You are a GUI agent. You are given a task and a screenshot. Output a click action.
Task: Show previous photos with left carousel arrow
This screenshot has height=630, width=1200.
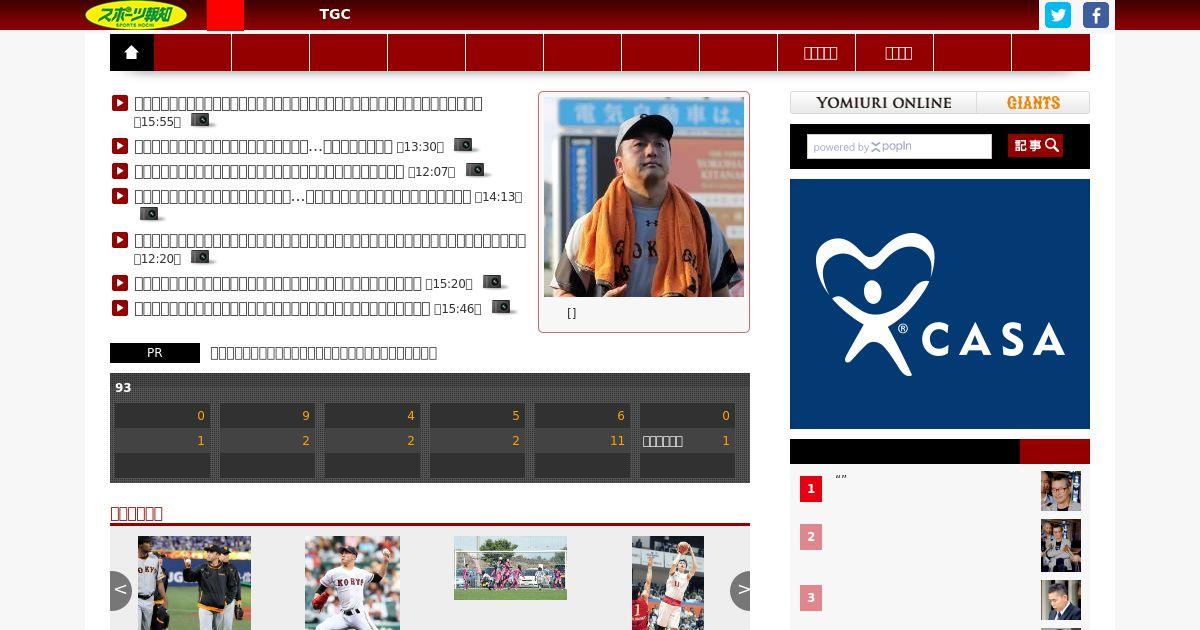coord(120,590)
